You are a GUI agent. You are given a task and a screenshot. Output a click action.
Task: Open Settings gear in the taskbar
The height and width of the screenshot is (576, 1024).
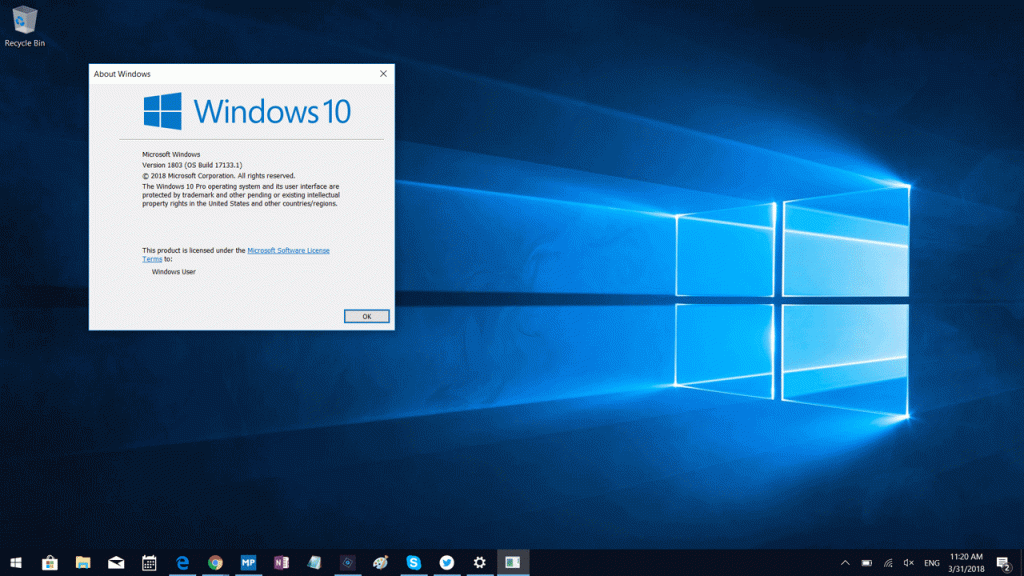coord(480,562)
